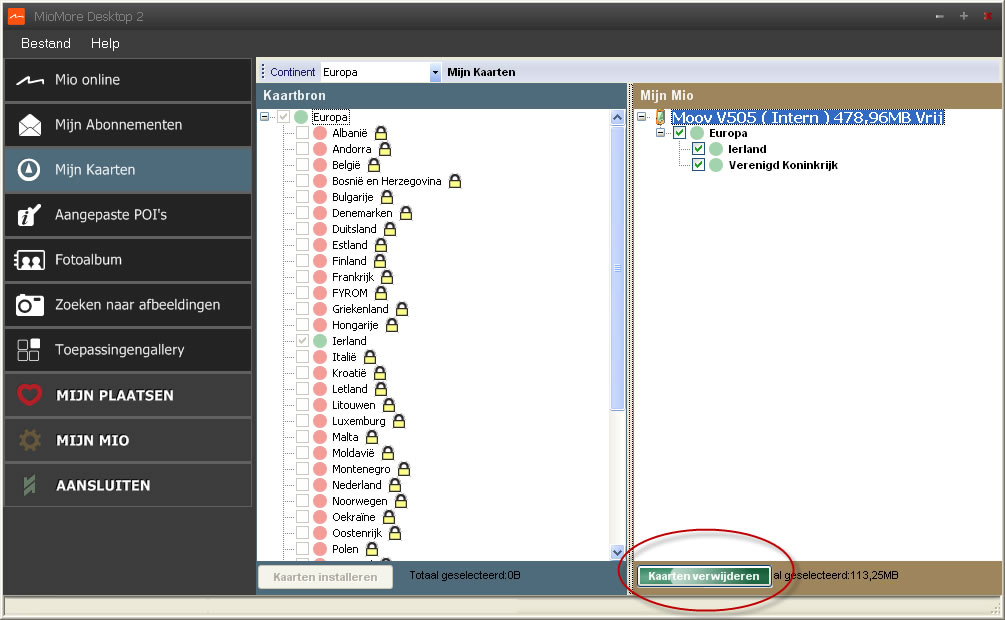Open the Mio online section
The width and height of the screenshot is (1005, 620).
click(128, 80)
